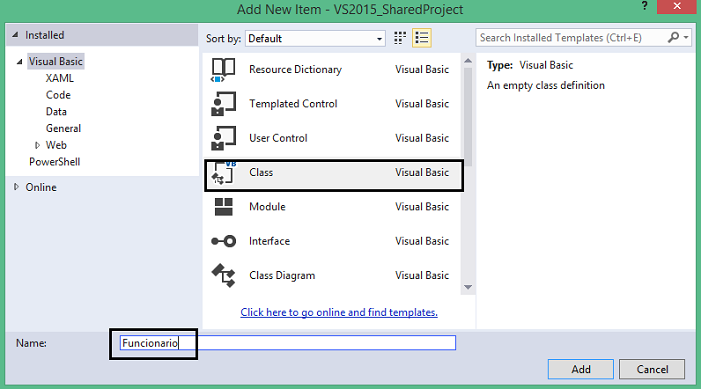Click the 'An empty class definition' description
The image size is (701, 389).
(x=546, y=85)
